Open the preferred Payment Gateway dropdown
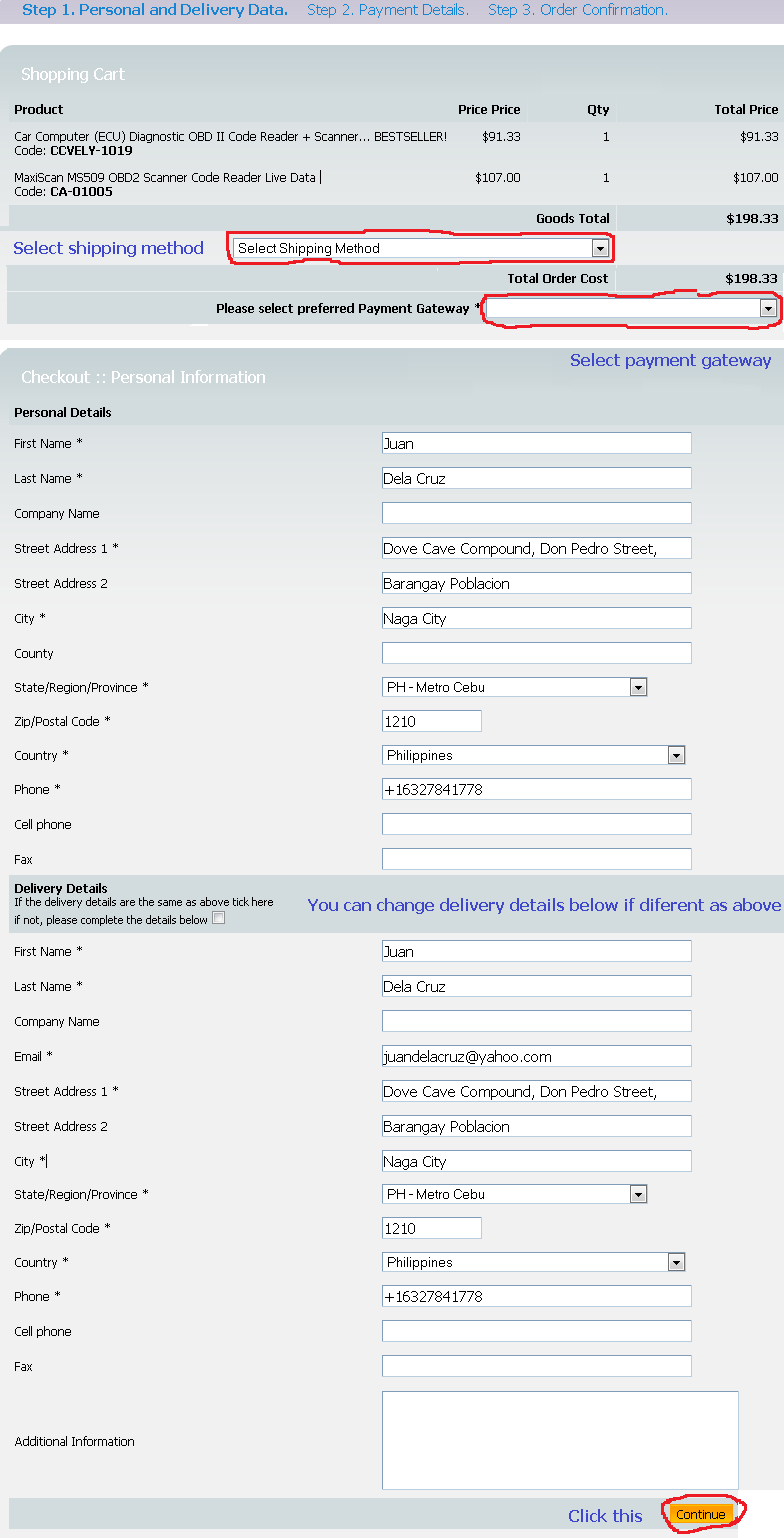The image size is (784, 1538). click(631, 309)
